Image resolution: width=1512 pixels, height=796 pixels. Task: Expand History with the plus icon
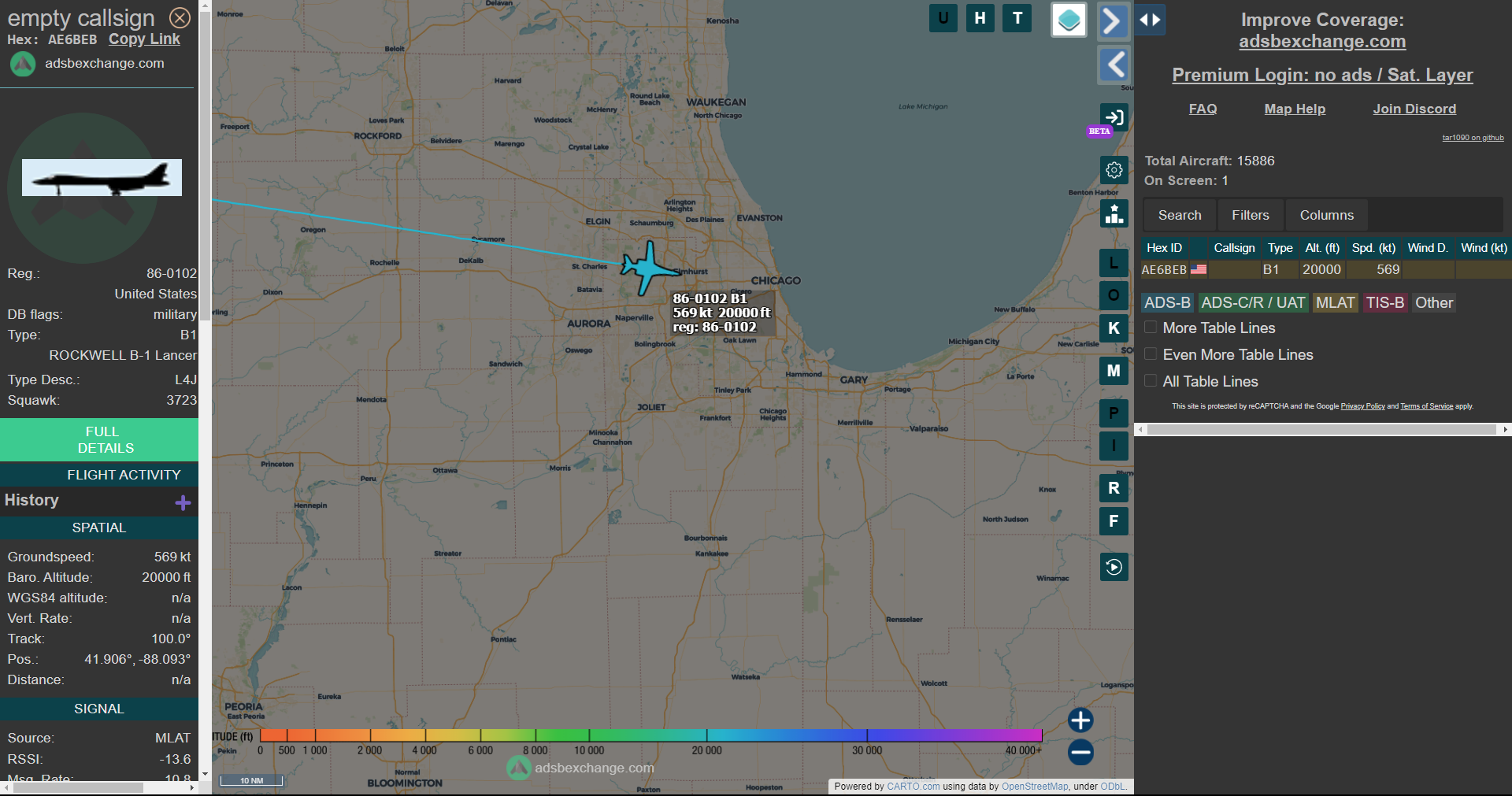183,502
